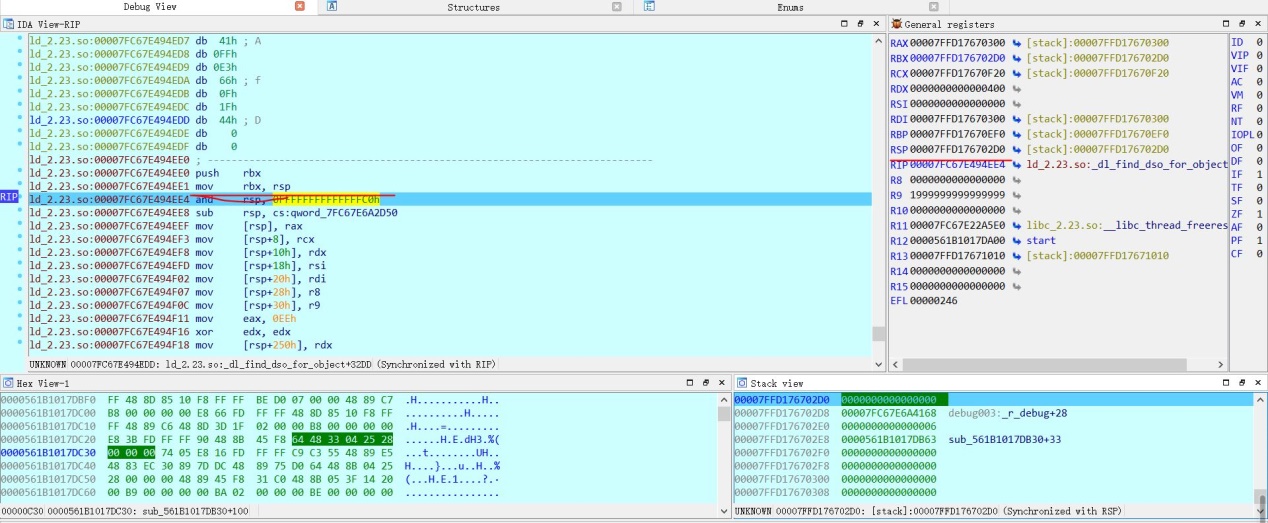Switch to the Enums tab
The height and width of the screenshot is (523, 1268).
(790, 7)
